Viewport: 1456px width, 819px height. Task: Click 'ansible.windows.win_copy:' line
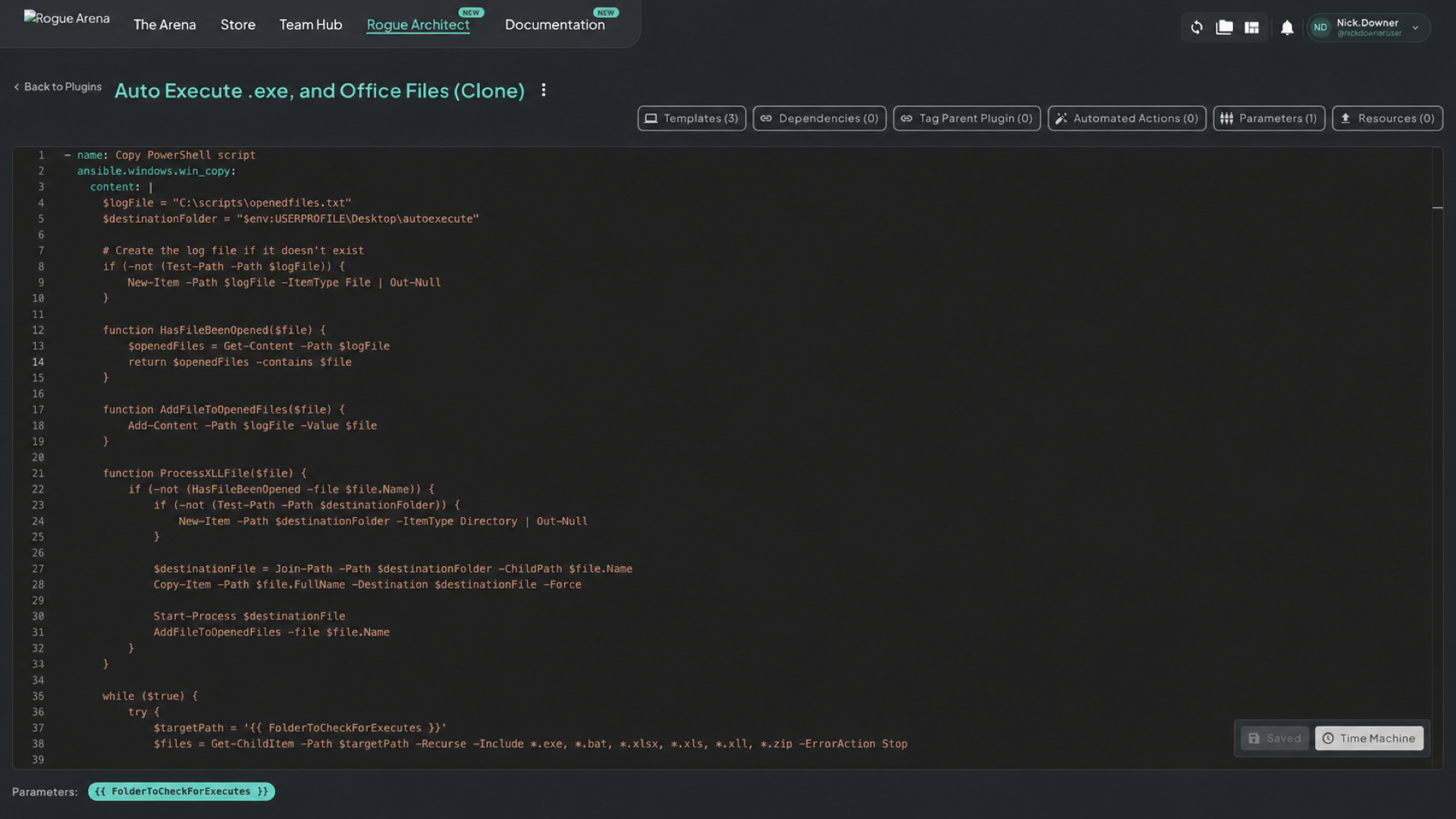(156, 171)
